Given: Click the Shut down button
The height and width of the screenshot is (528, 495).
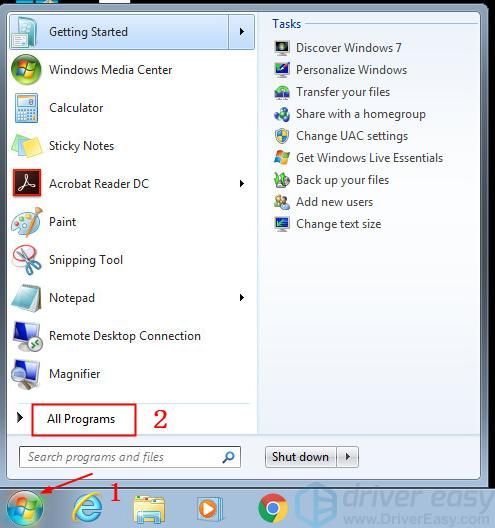Looking at the screenshot, I should pyautogui.click(x=301, y=457).
